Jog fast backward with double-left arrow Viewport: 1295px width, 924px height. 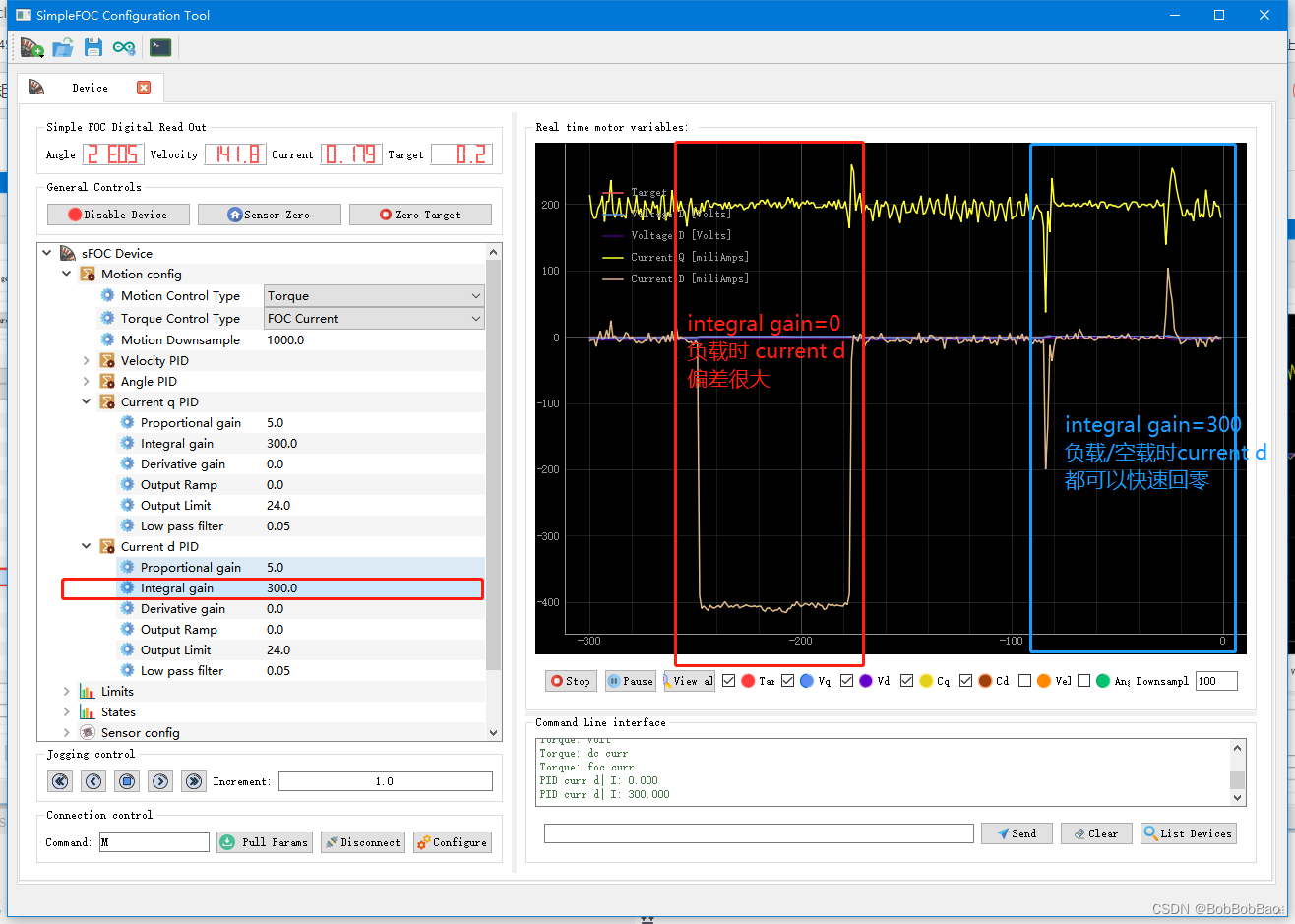(60, 781)
